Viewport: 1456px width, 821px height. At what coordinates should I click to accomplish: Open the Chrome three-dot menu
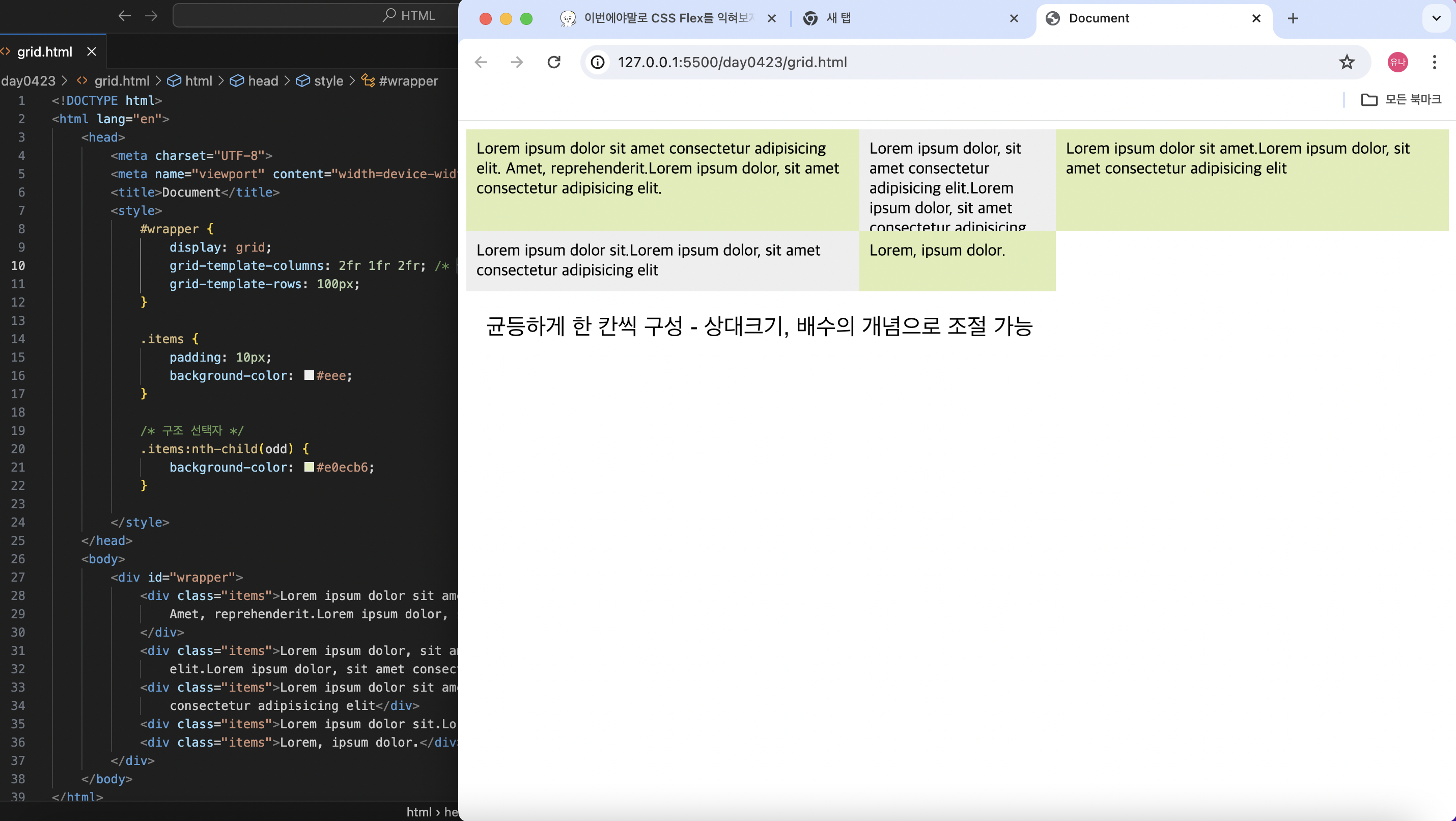(1434, 62)
